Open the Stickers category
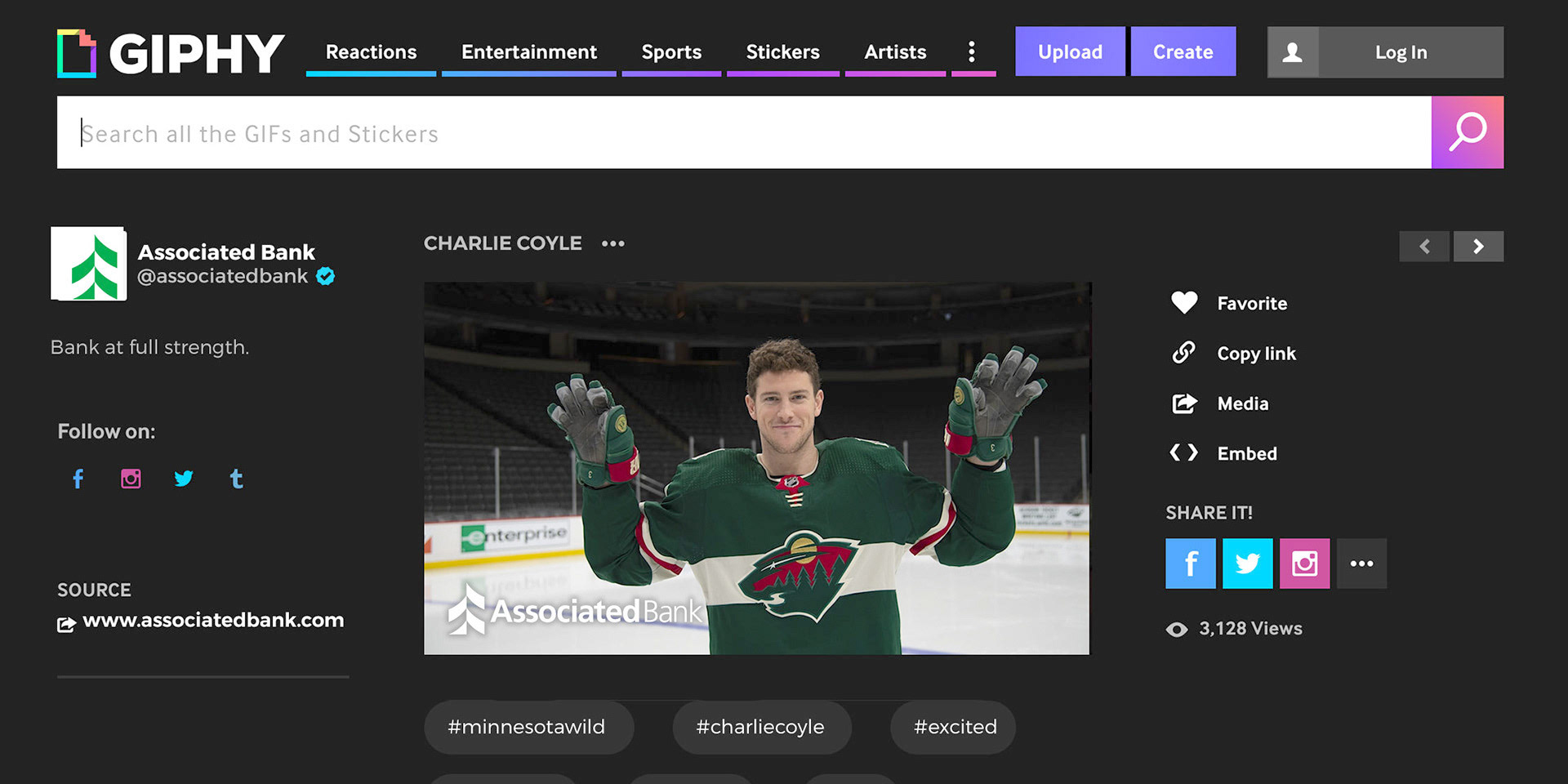Screen dimensions: 1568x784 click(x=782, y=52)
